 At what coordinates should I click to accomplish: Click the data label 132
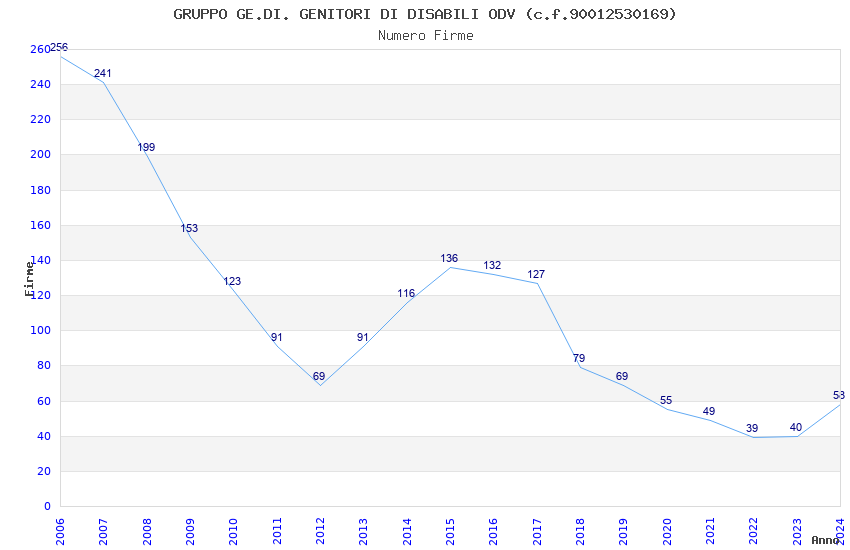click(492, 265)
